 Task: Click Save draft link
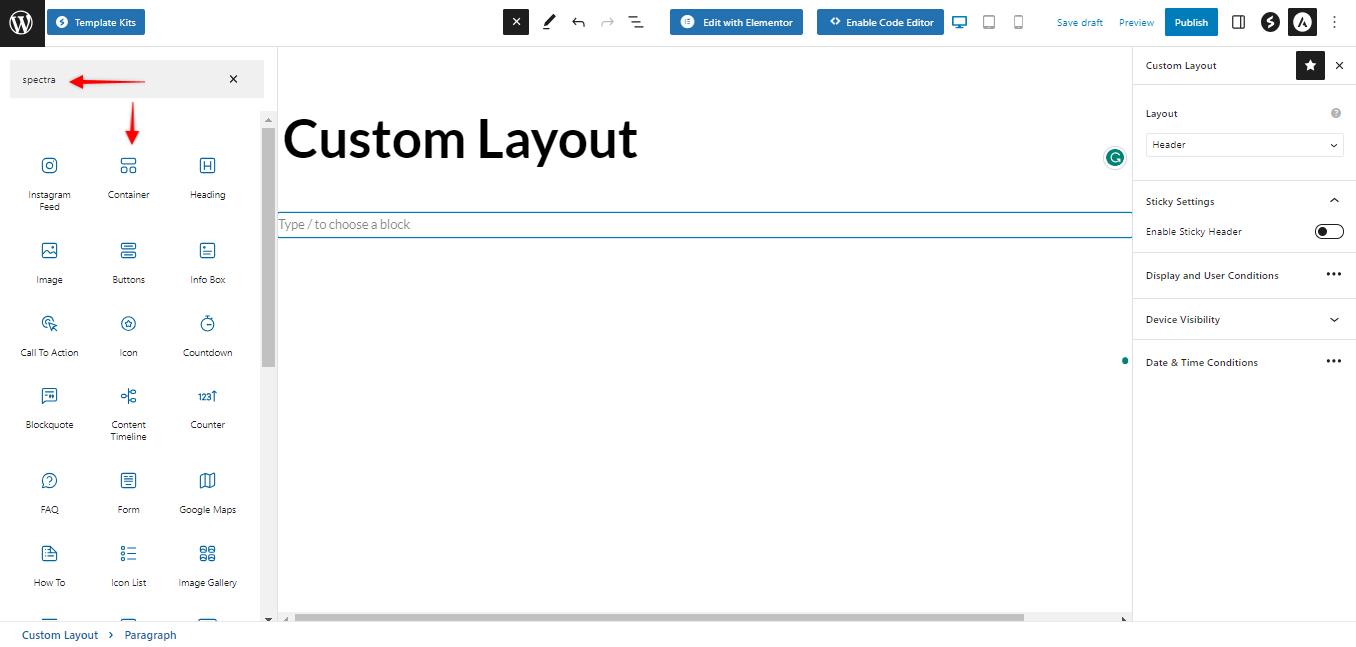pos(1080,22)
